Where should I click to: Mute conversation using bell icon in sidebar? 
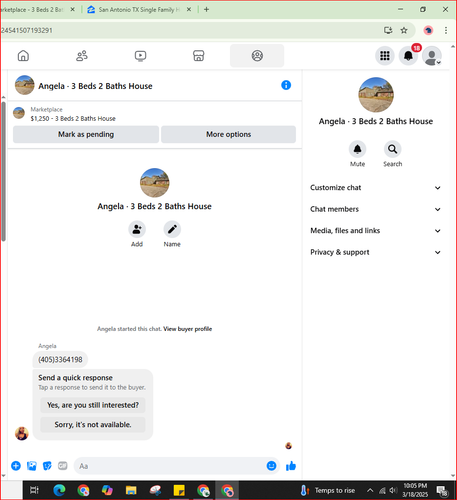tap(357, 149)
